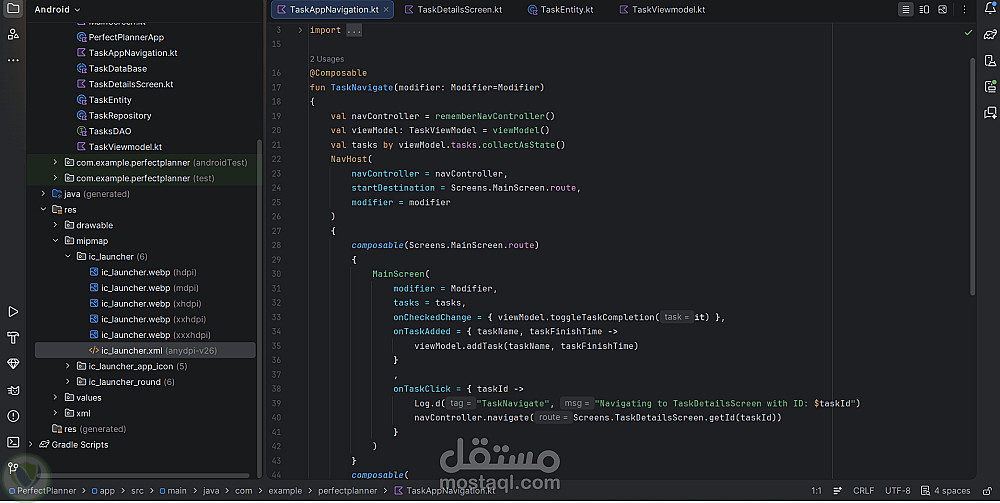Open the Gemini AI chat icon
This screenshot has width=1000, height=503.
coord(990,113)
